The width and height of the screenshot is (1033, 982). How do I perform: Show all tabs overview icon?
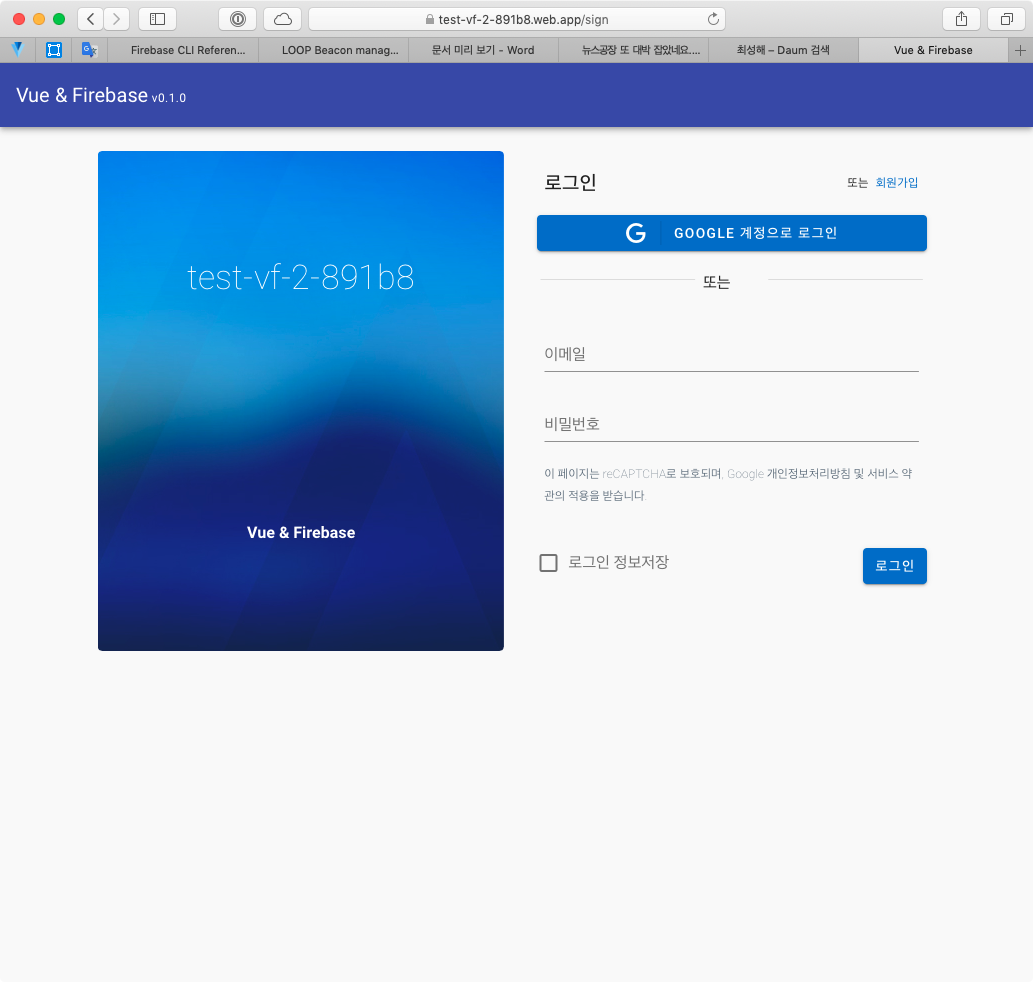click(1006, 19)
